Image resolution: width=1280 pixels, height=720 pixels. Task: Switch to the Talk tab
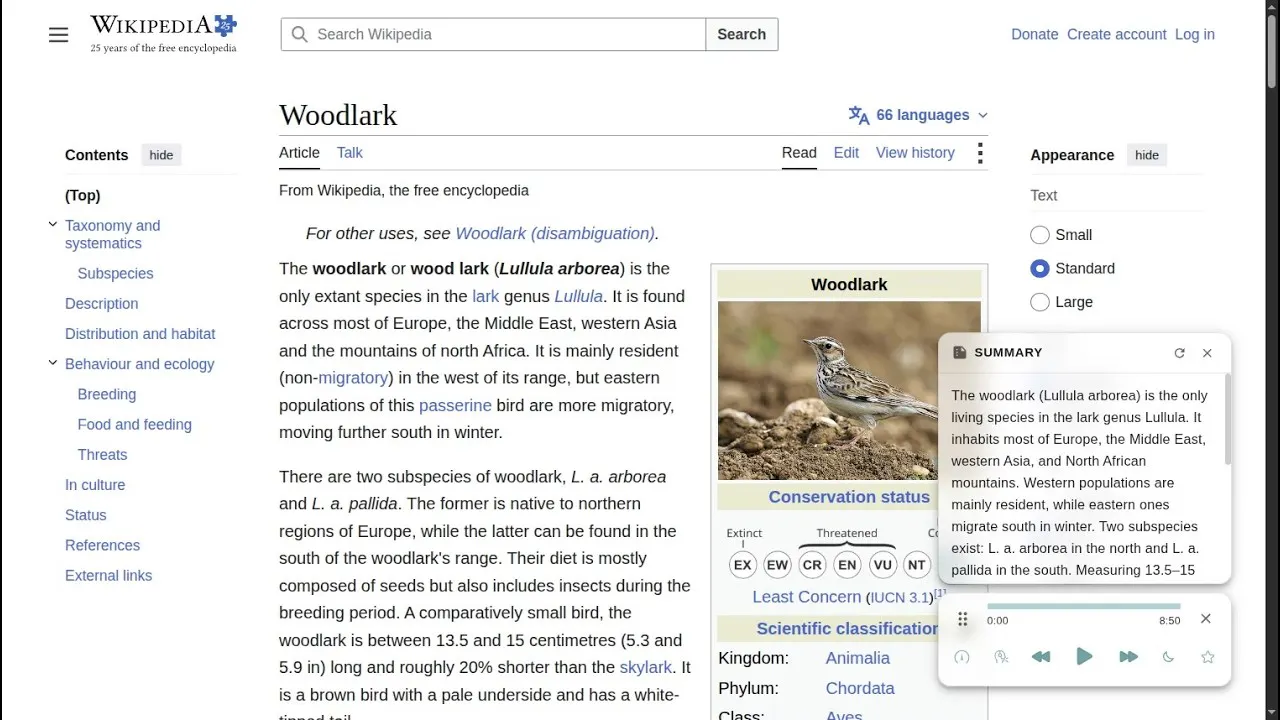pos(349,153)
